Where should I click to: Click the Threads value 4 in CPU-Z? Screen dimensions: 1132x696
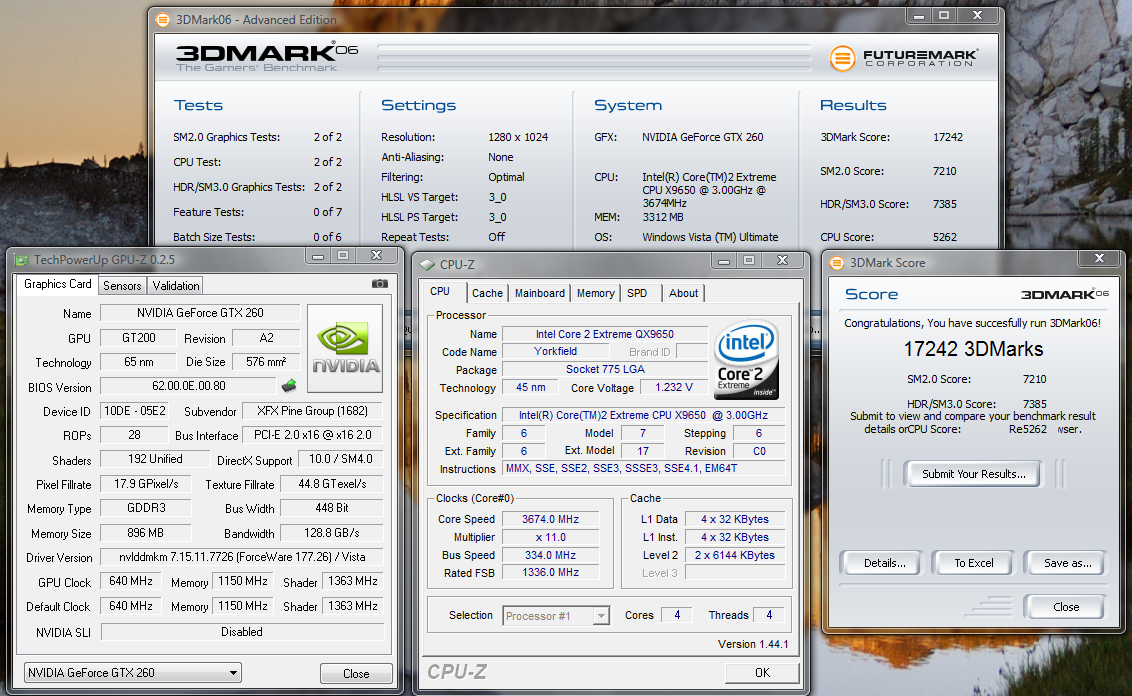point(769,615)
